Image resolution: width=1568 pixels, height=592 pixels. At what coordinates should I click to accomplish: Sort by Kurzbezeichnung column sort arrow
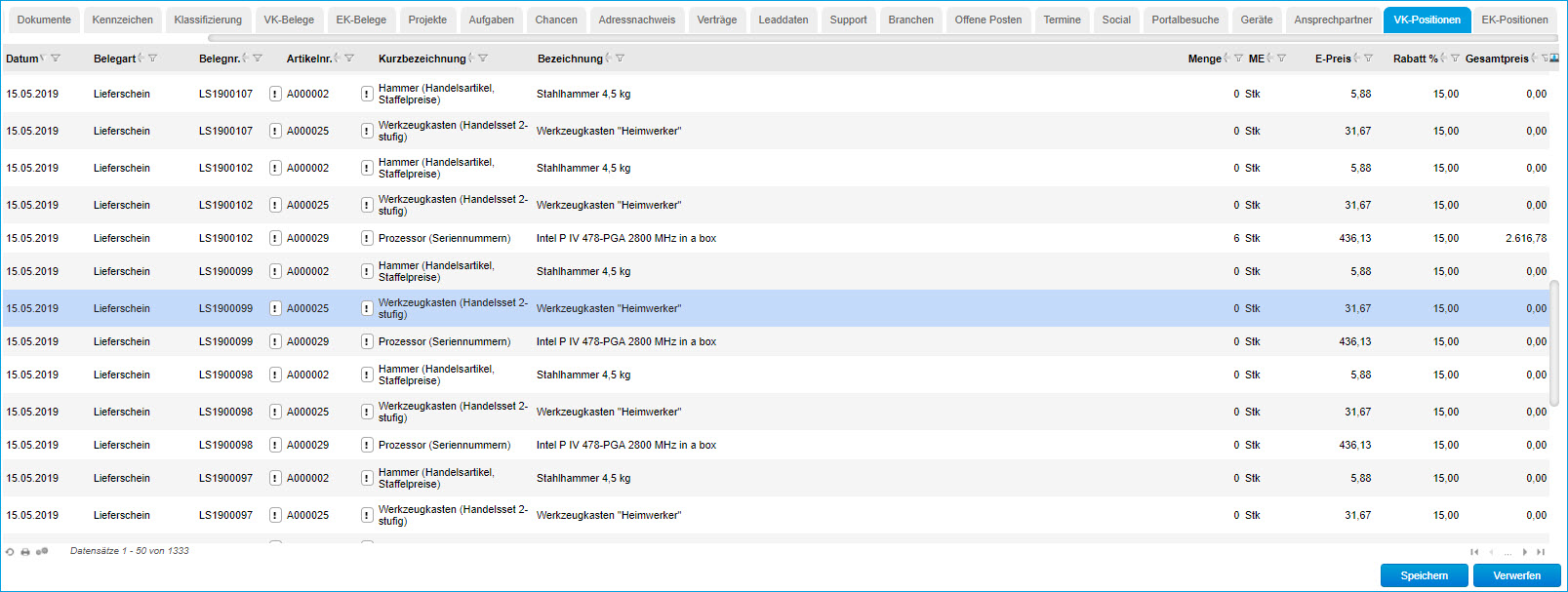pos(471,59)
